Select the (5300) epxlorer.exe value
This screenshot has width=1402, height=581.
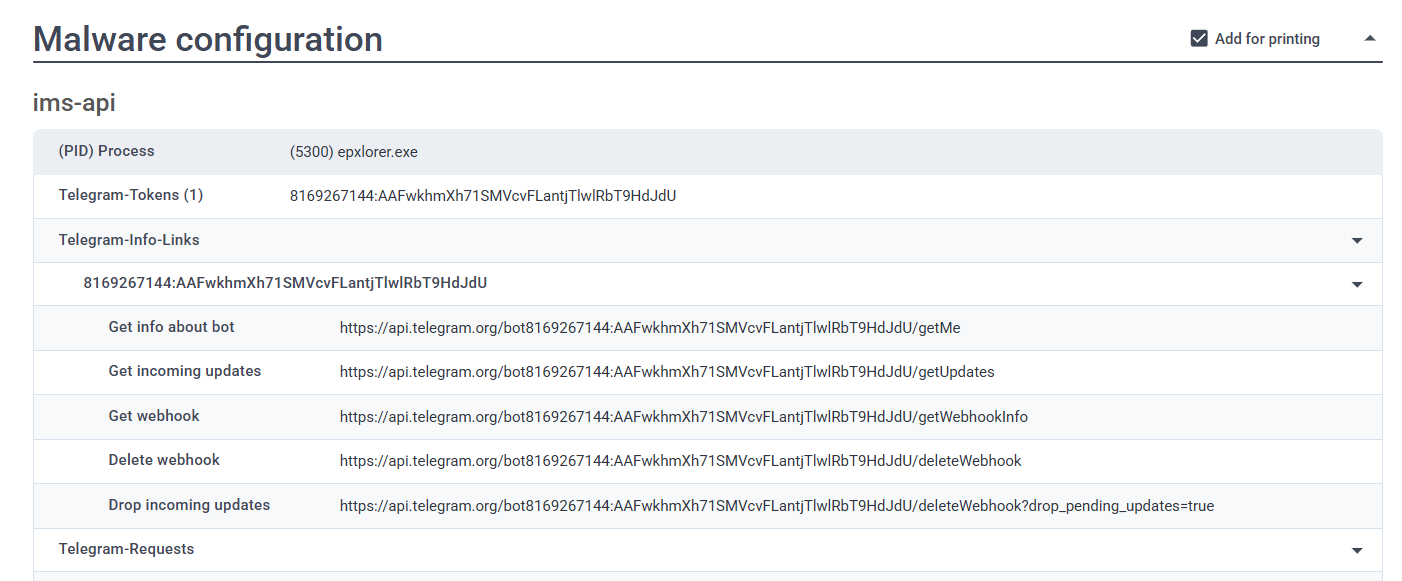[x=354, y=152]
